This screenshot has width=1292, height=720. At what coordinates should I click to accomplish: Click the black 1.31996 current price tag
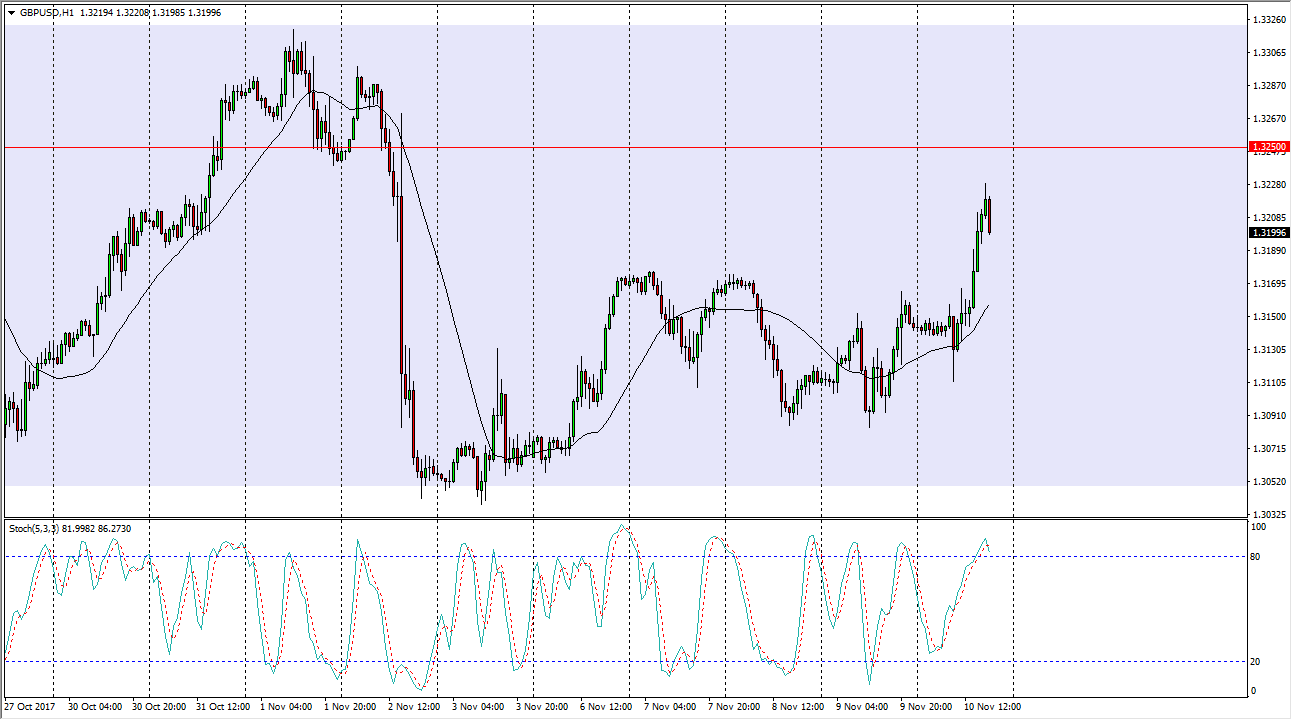1269,233
